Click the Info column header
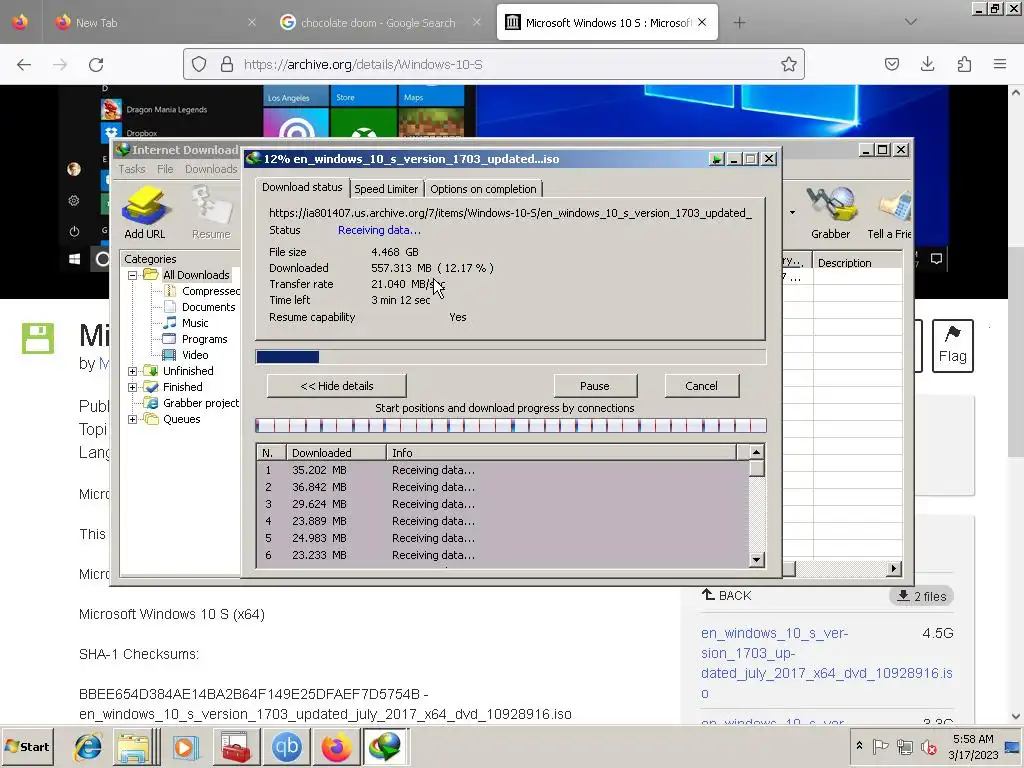The width and height of the screenshot is (1024, 768). pyautogui.click(x=561, y=453)
